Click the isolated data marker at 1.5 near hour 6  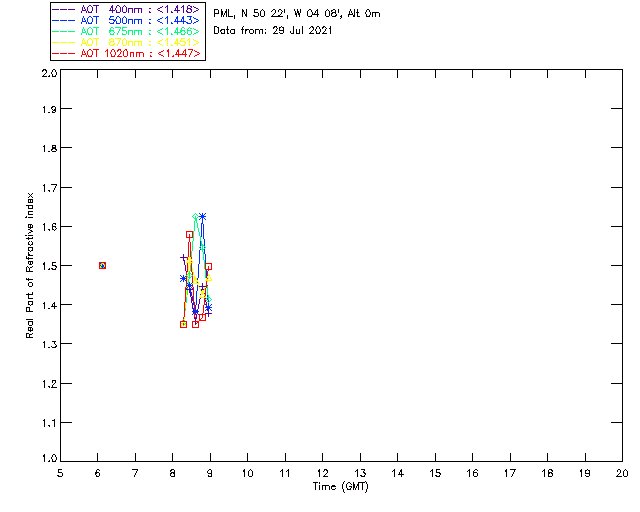[x=102, y=265]
